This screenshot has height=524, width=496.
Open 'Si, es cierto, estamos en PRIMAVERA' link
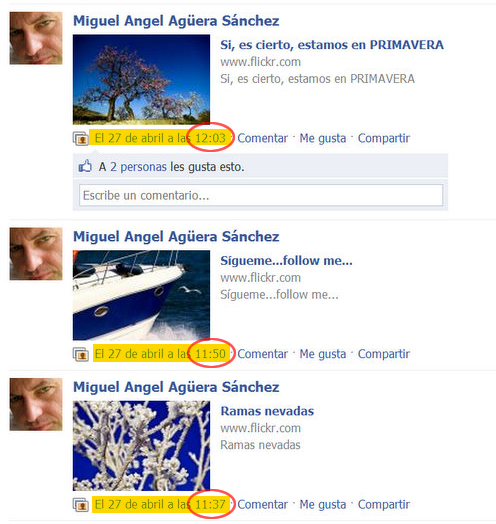point(332,45)
